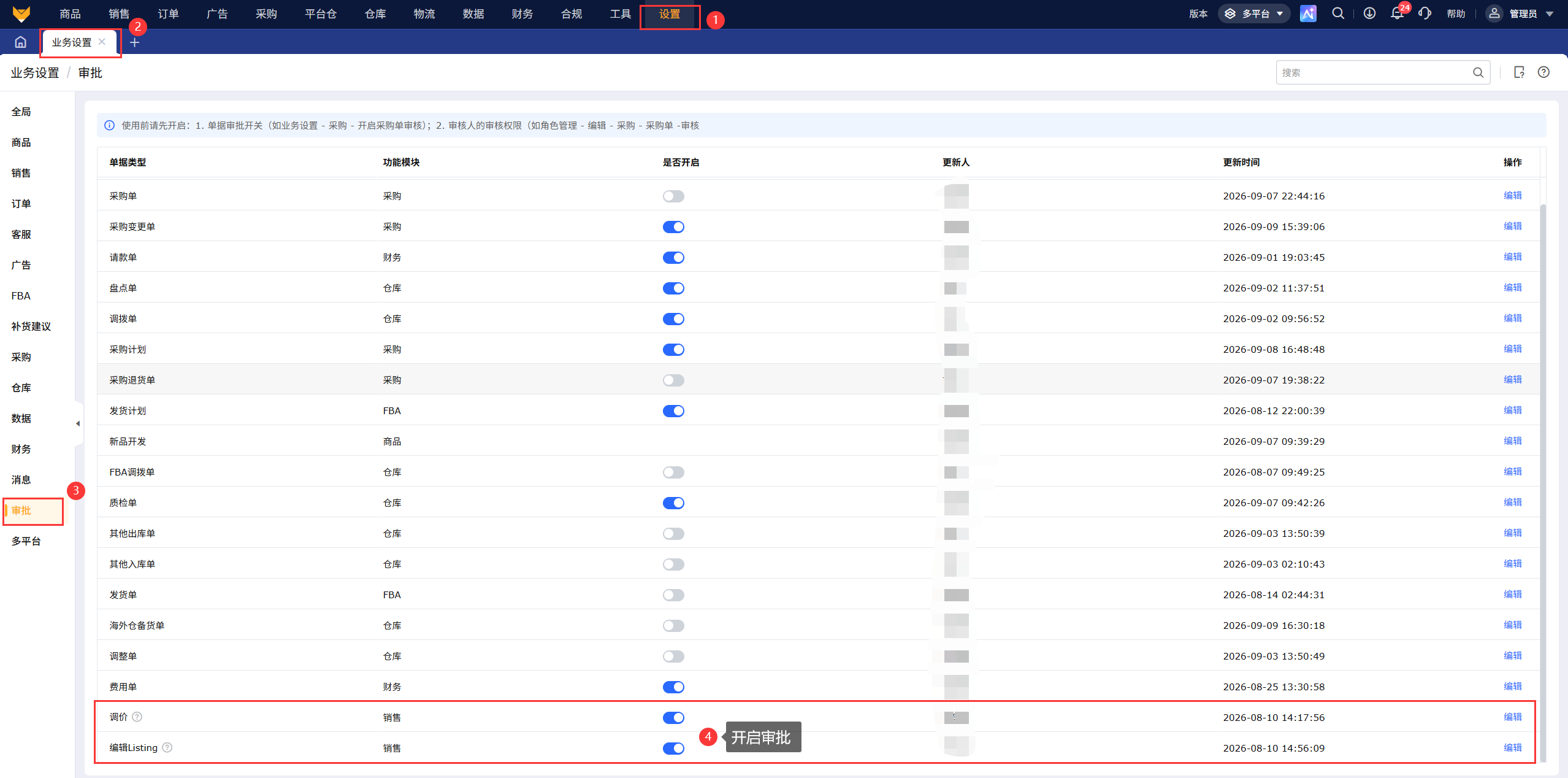1568x778 pixels.
Task: Open notifications bell icon
Action: tap(1397, 13)
